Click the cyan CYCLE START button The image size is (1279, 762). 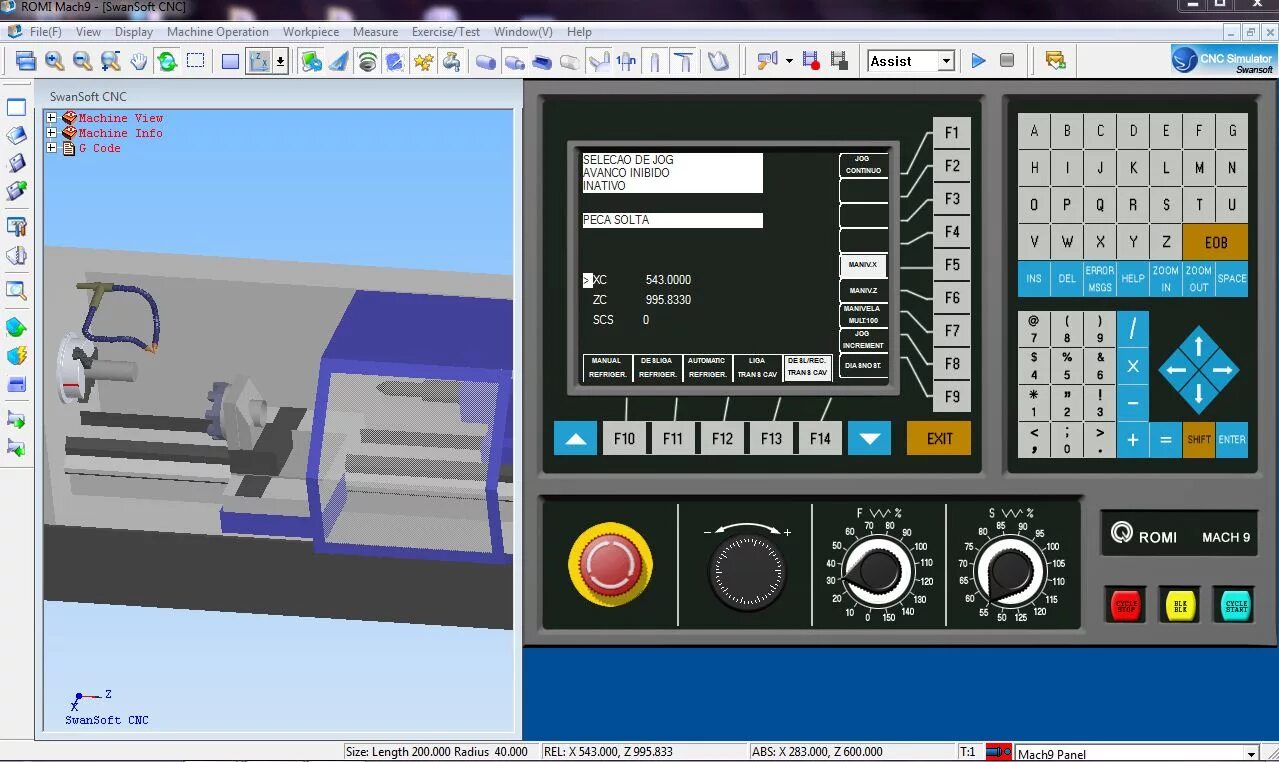(x=1236, y=605)
